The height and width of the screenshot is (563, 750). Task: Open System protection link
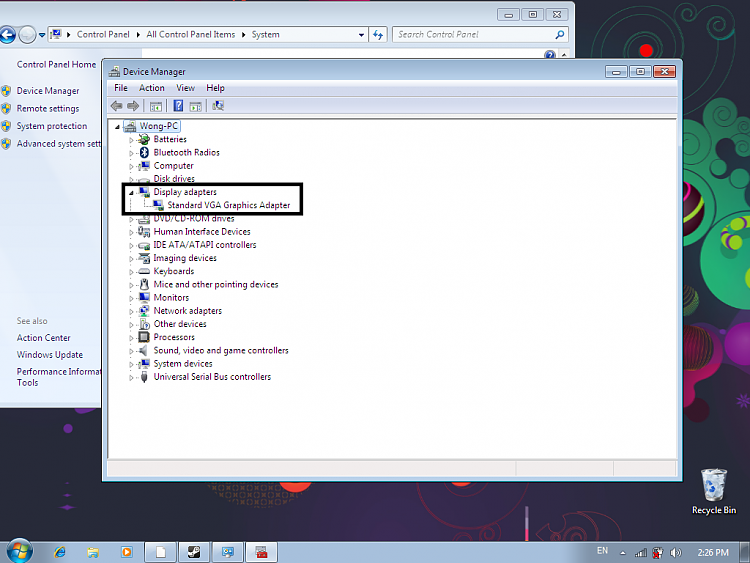coord(52,126)
